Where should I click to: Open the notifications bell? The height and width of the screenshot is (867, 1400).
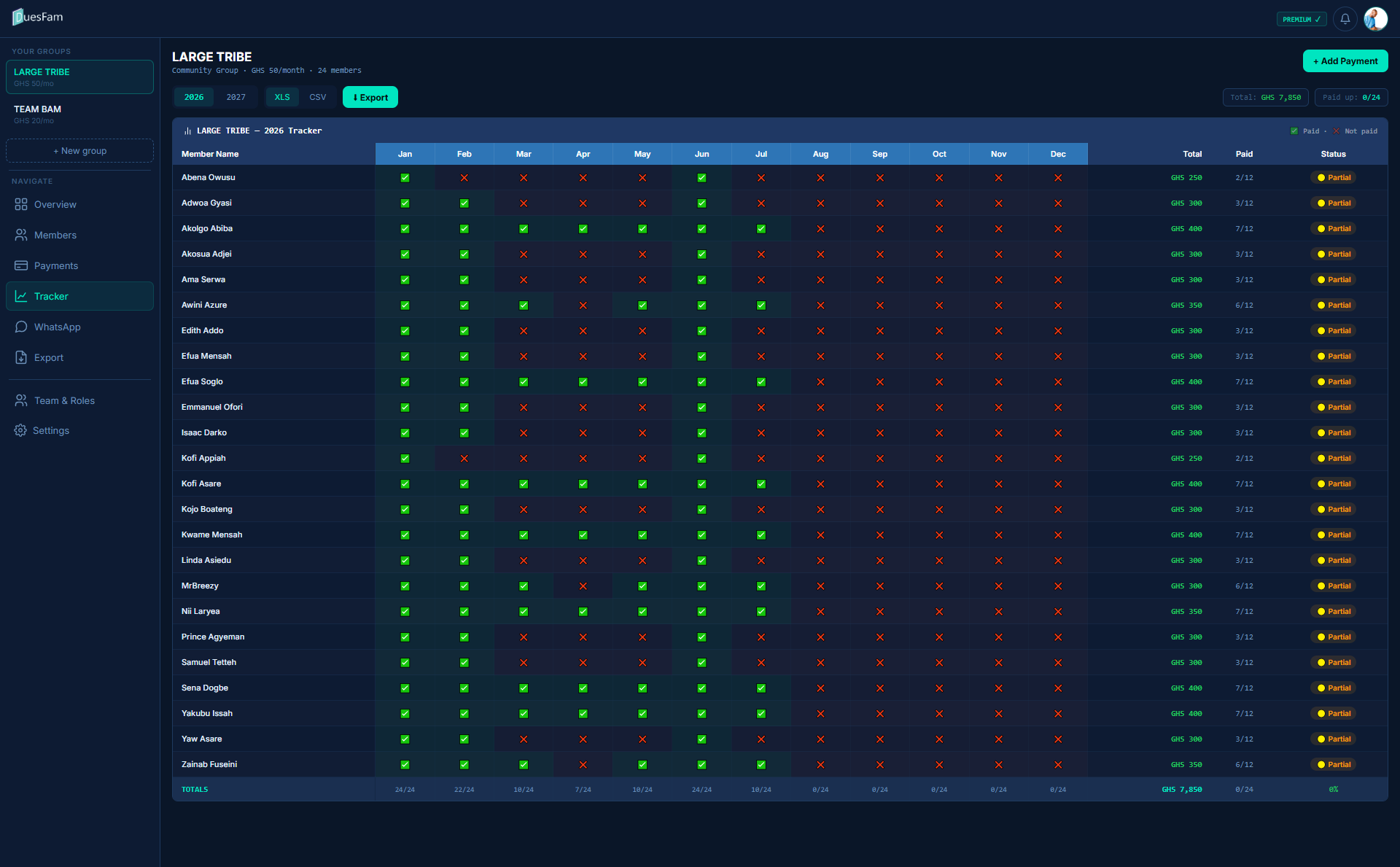click(1345, 19)
